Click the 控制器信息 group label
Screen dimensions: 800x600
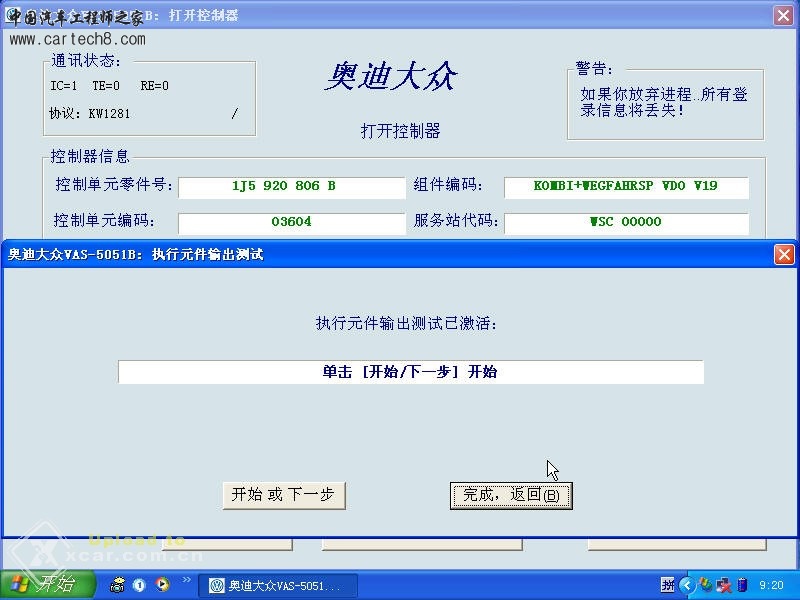(90, 156)
